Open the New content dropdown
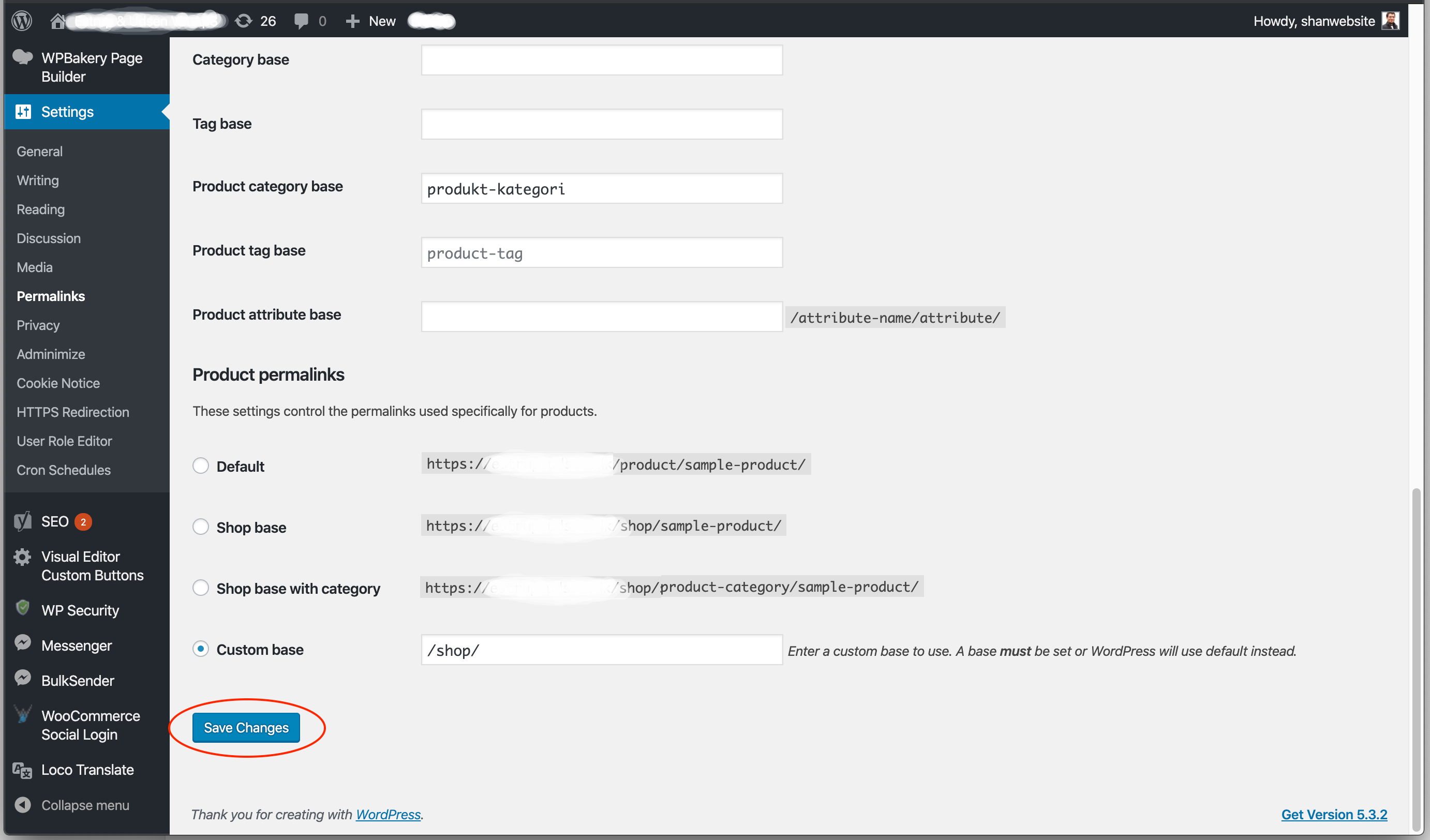The image size is (1430, 840). [x=371, y=21]
